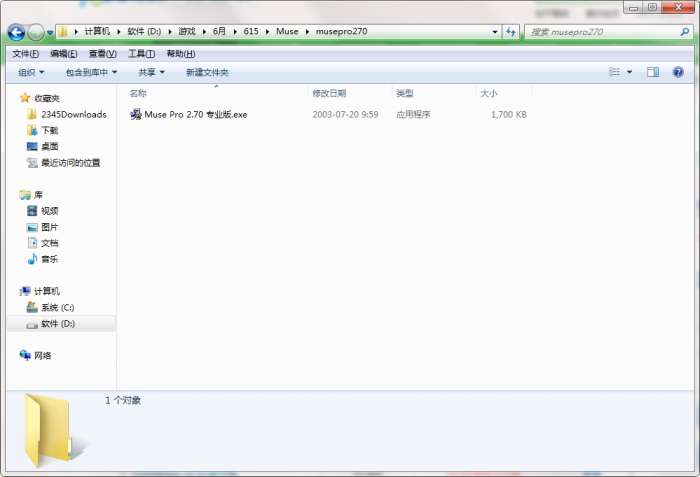Open 软件 (D:) in the navigation pane
This screenshot has height=477, width=700.
coord(58,323)
